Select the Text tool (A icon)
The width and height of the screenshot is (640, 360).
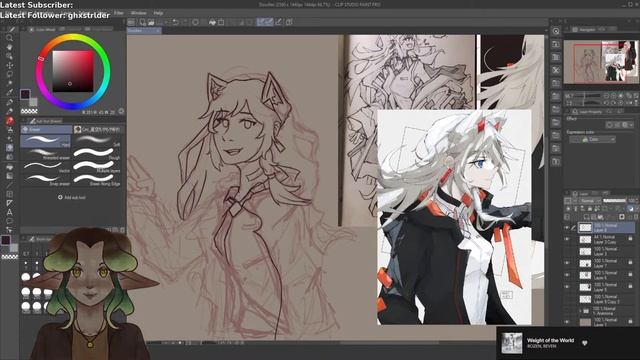9,212
